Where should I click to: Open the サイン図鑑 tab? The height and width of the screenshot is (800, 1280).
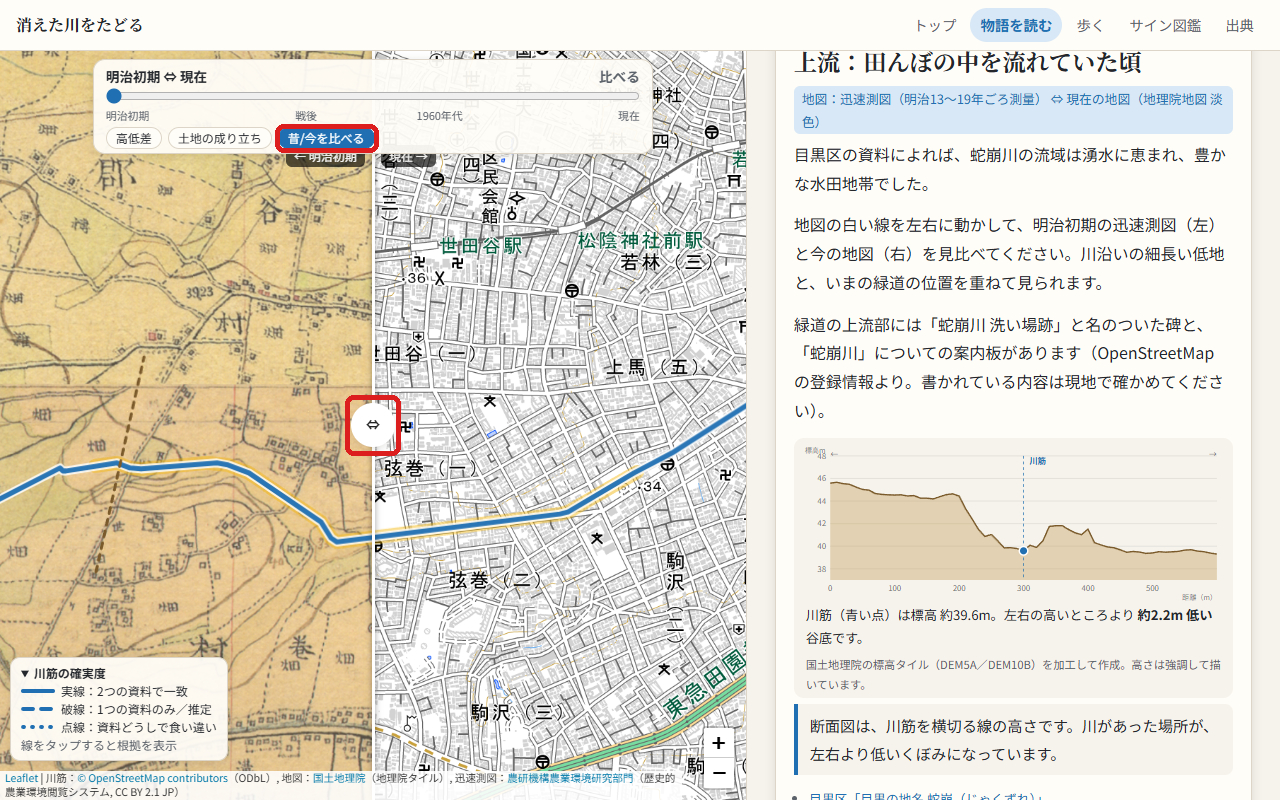point(1165,26)
